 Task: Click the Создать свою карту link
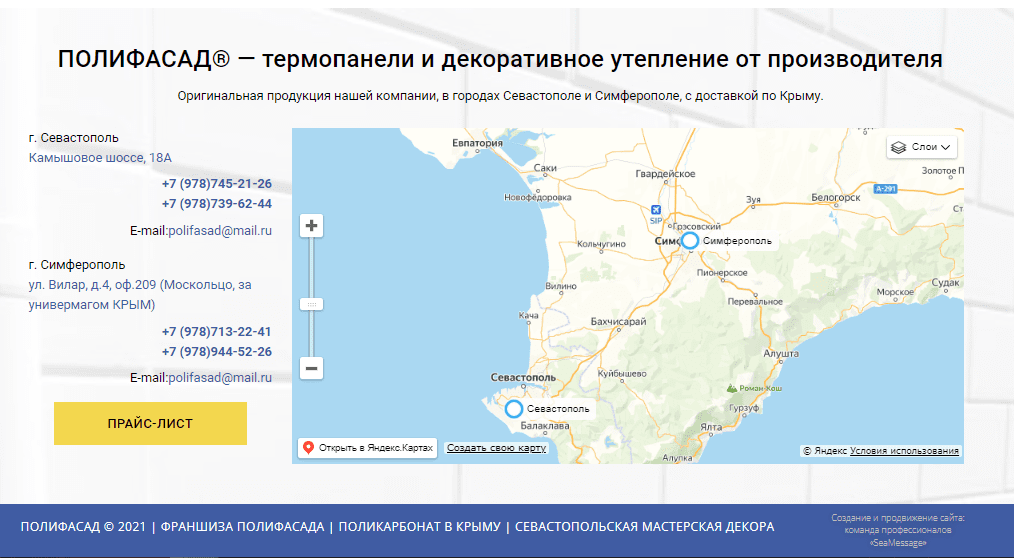tap(496, 448)
